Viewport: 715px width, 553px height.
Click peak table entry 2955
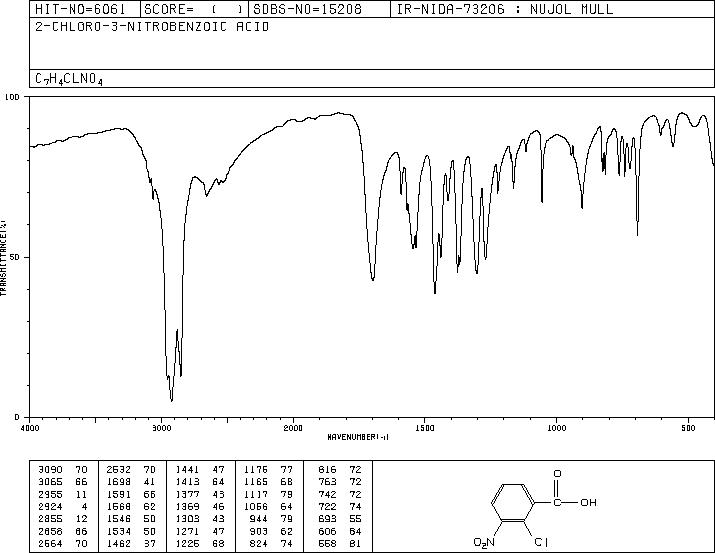click(x=50, y=495)
